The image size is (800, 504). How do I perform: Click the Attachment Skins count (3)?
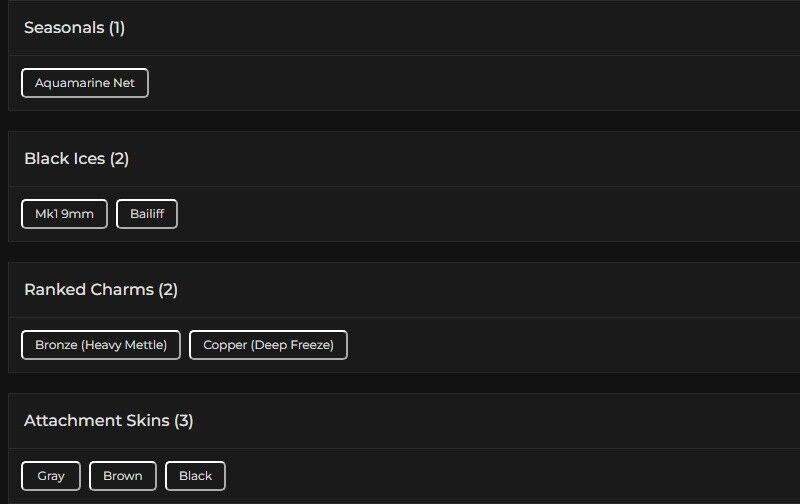click(184, 421)
